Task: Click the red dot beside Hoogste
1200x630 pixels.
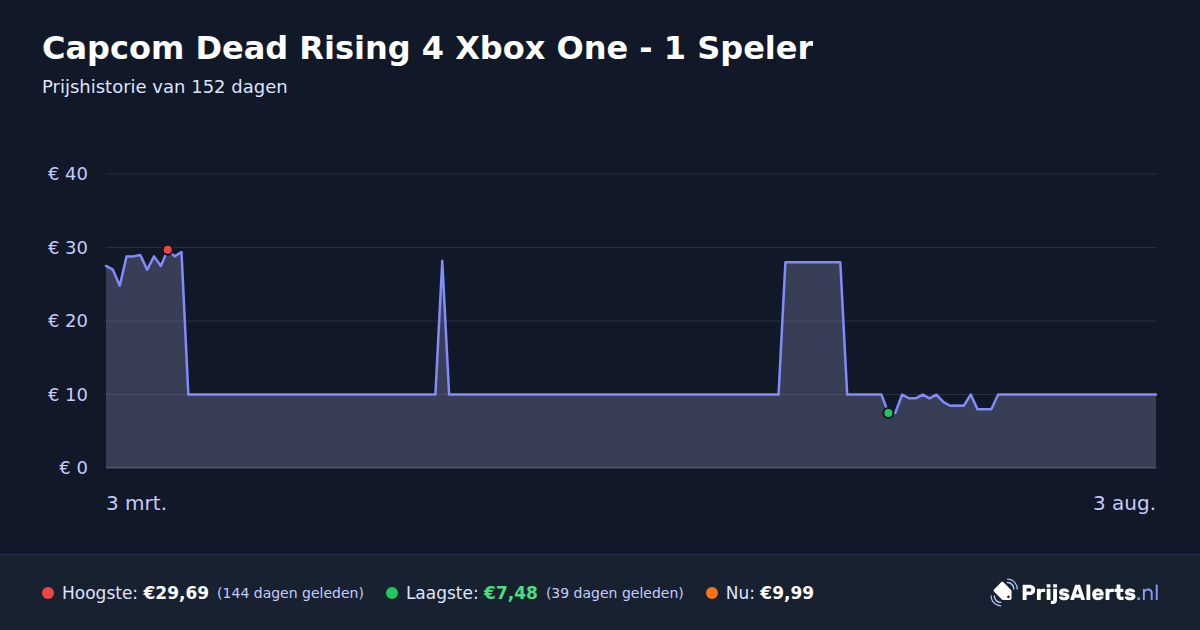Action: [48, 593]
